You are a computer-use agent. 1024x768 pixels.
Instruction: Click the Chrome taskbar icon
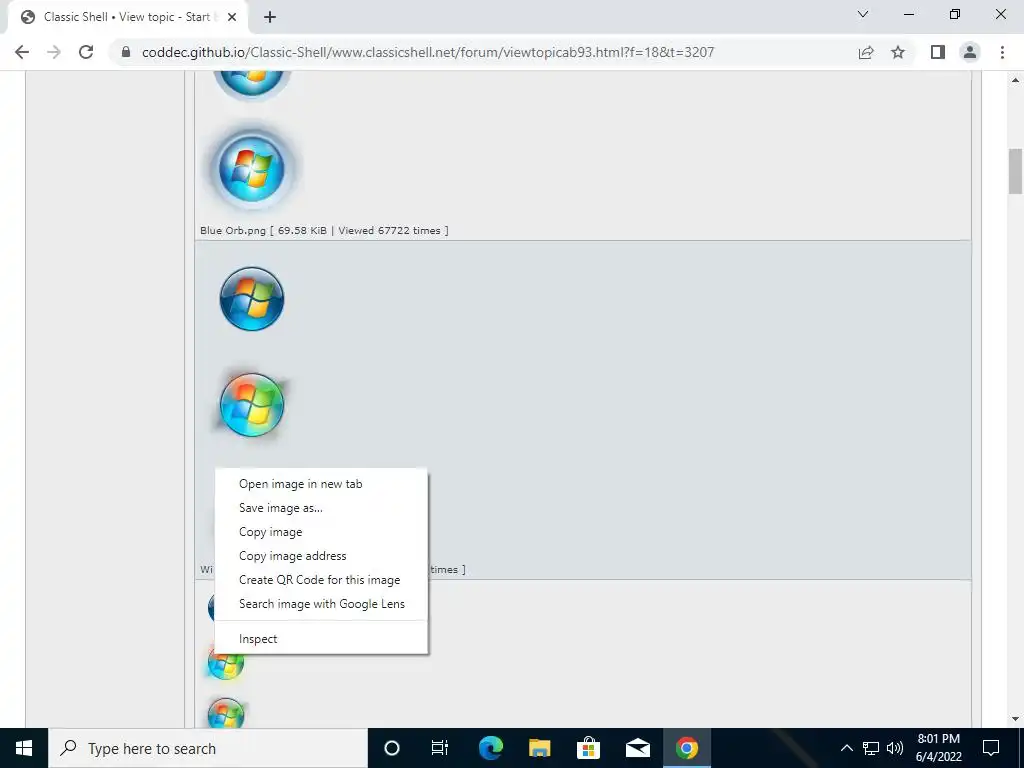pos(686,748)
